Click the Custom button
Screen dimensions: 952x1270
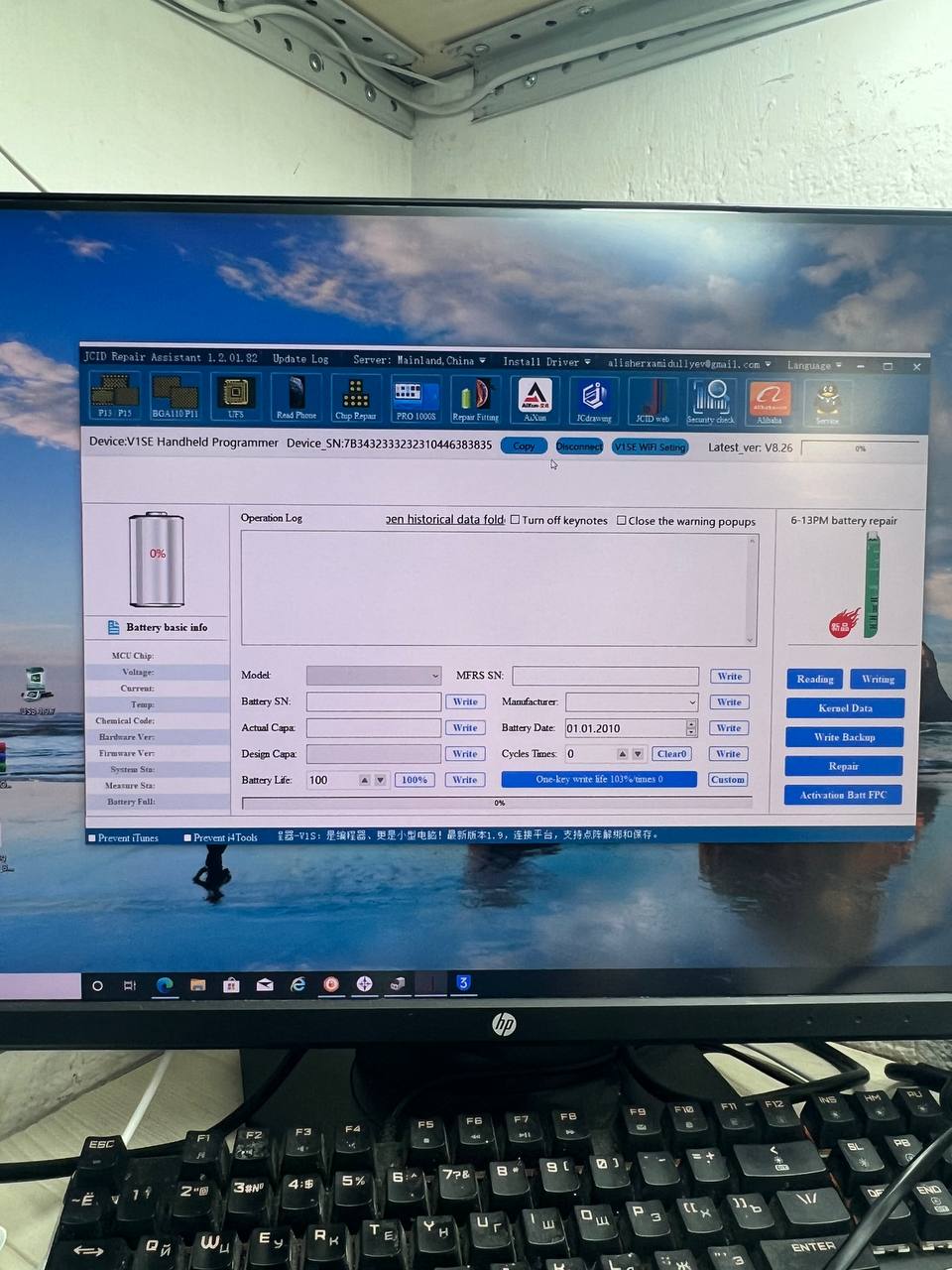pyautogui.click(x=727, y=780)
